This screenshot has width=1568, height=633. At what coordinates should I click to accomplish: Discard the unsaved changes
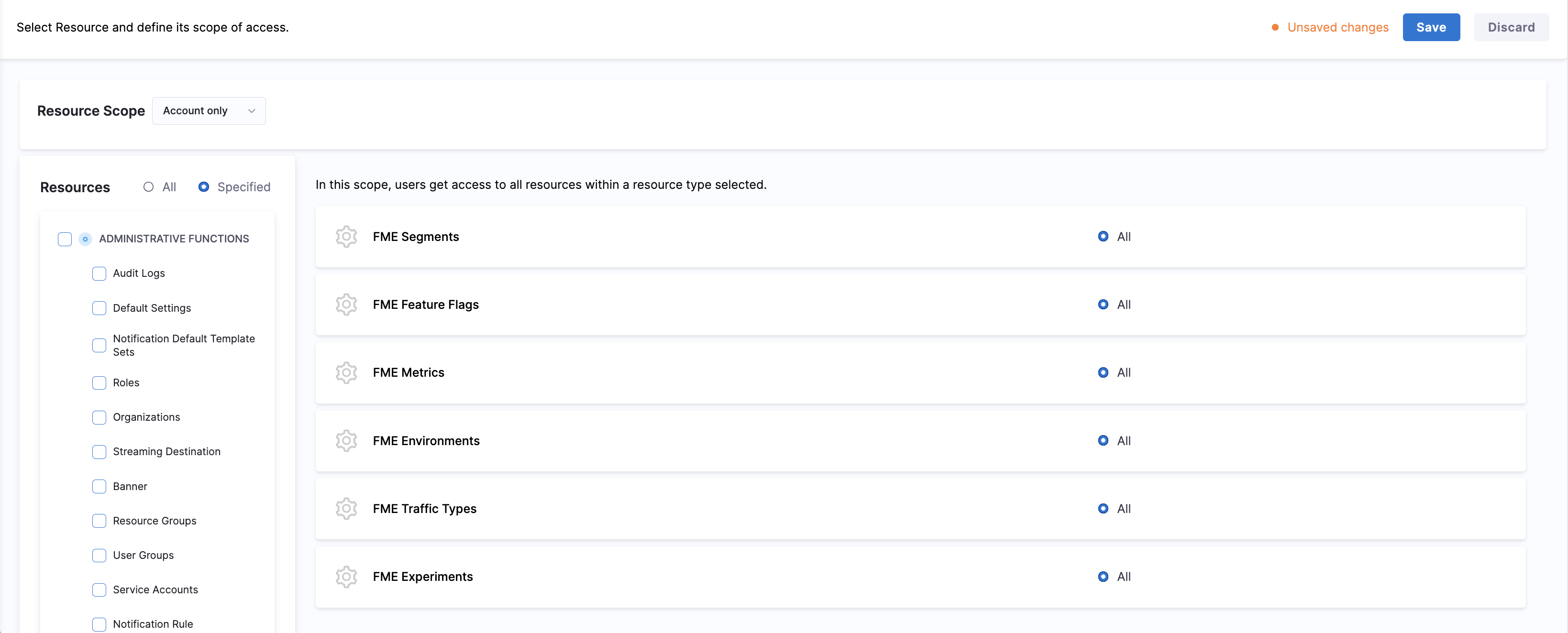[1511, 27]
